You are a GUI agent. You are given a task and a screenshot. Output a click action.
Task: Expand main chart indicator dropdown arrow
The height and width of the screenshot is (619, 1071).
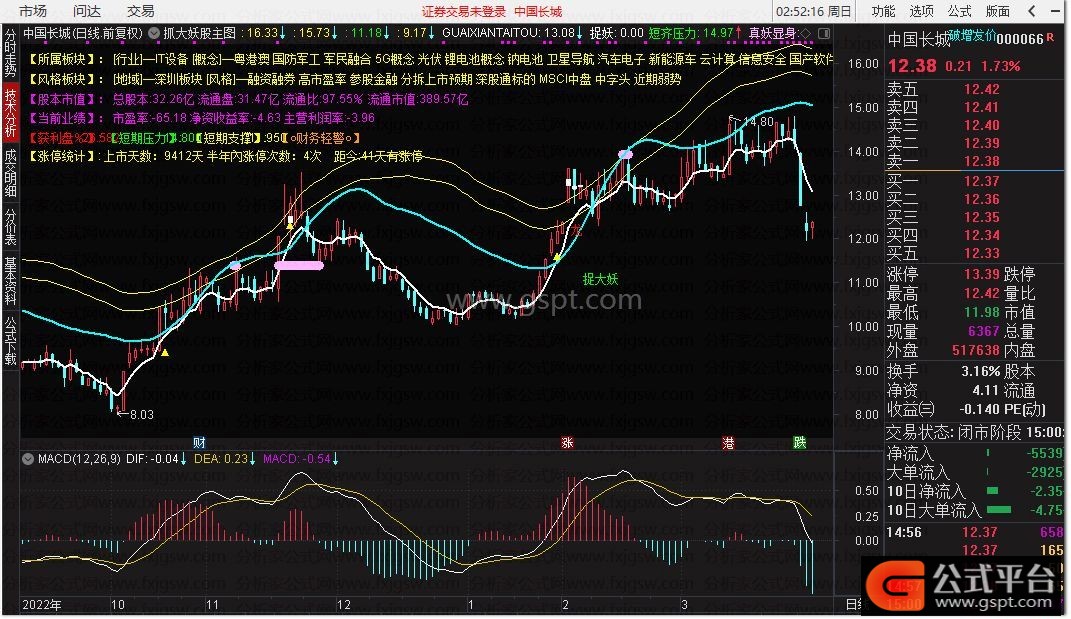tap(154, 33)
